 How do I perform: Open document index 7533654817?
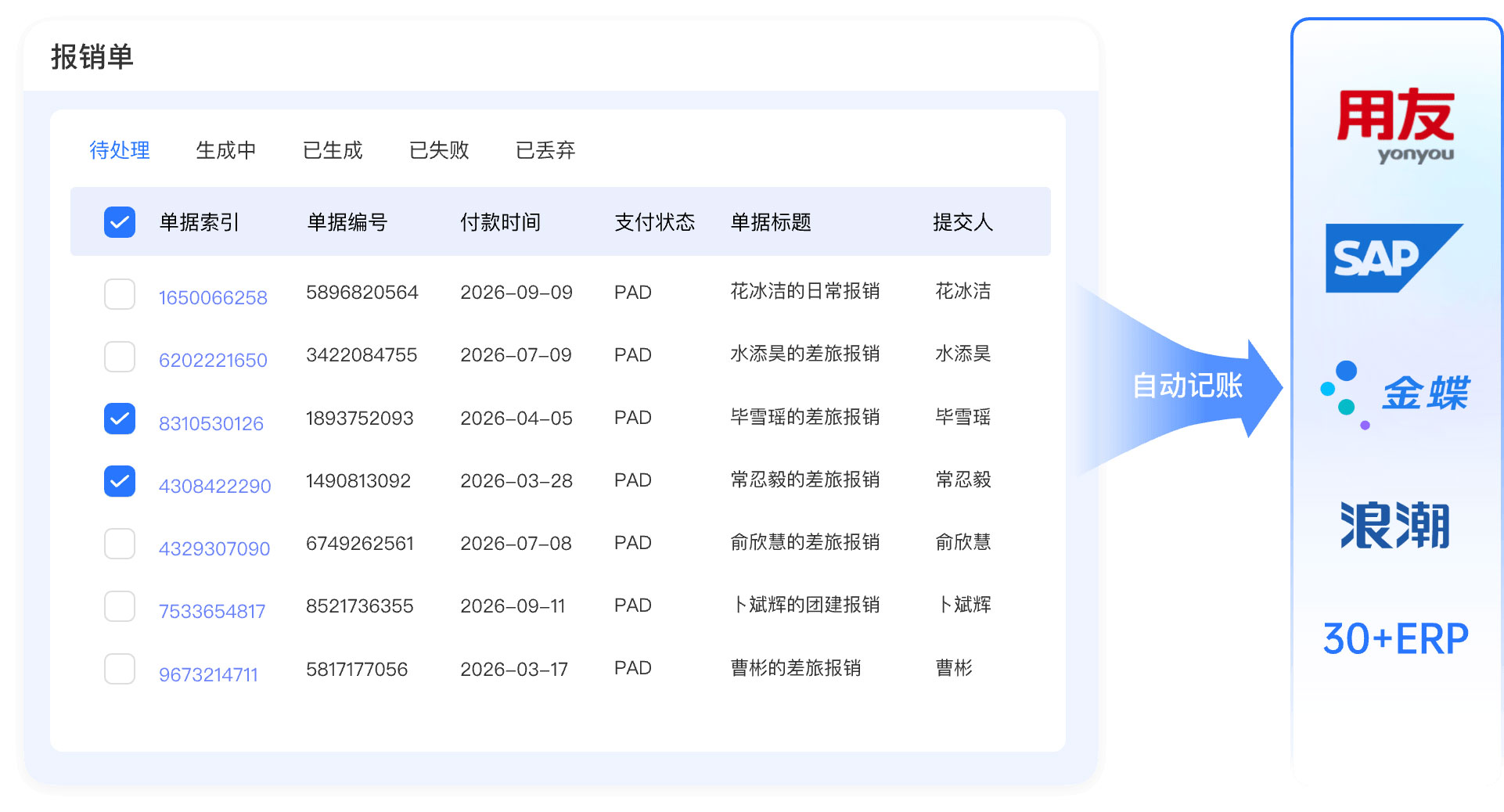click(212, 611)
